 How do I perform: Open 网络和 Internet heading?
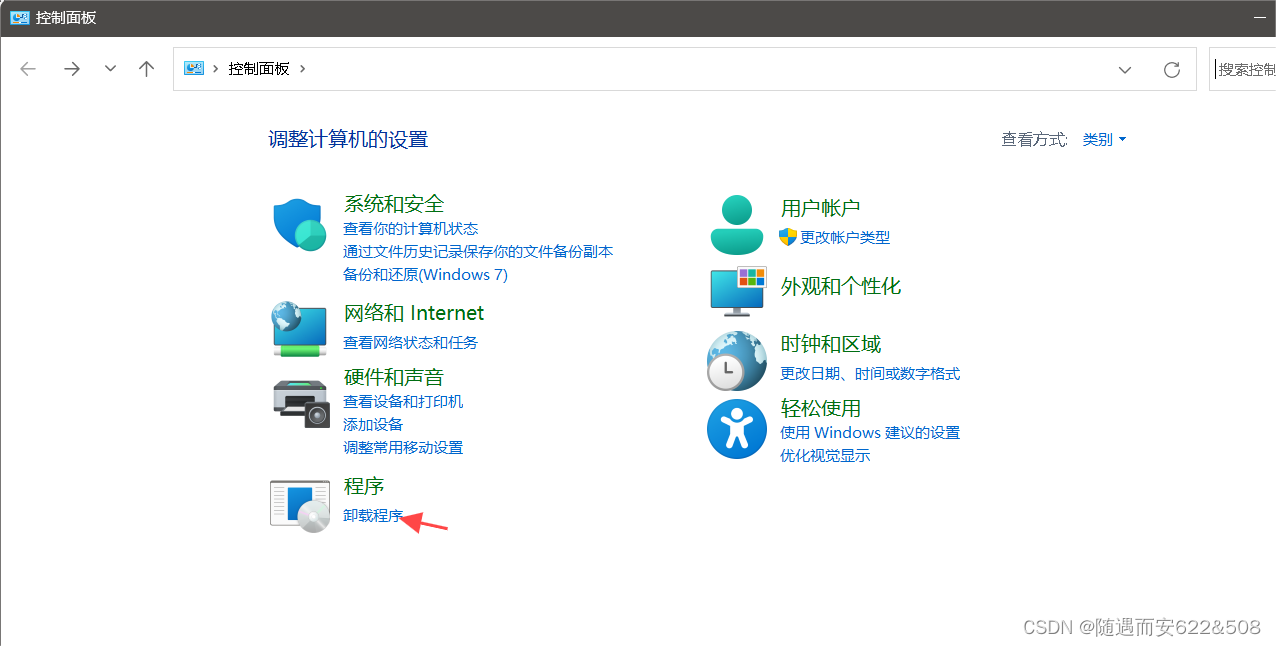[x=414, y=314]
